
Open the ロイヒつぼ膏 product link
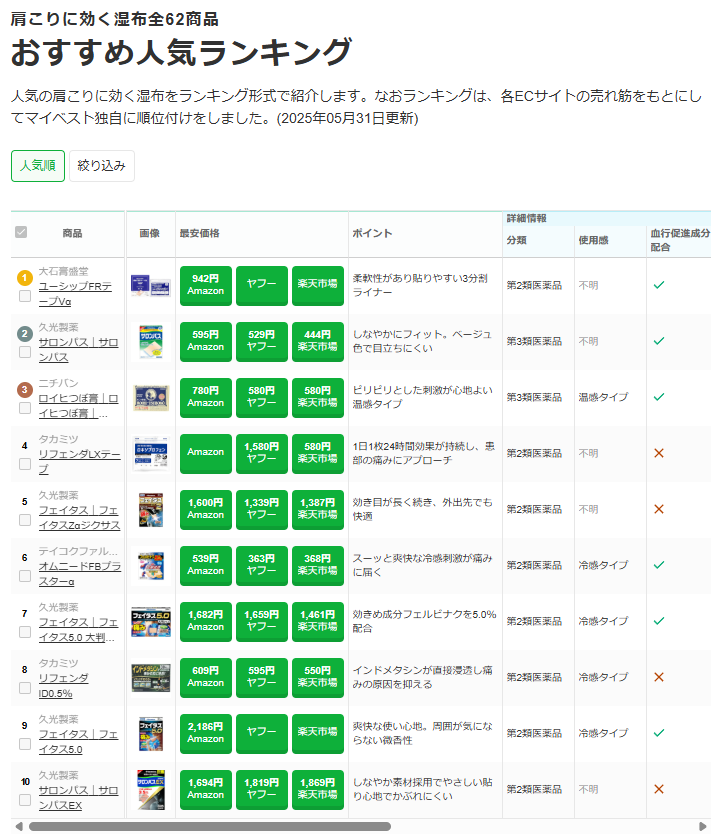tap(78, 406)
